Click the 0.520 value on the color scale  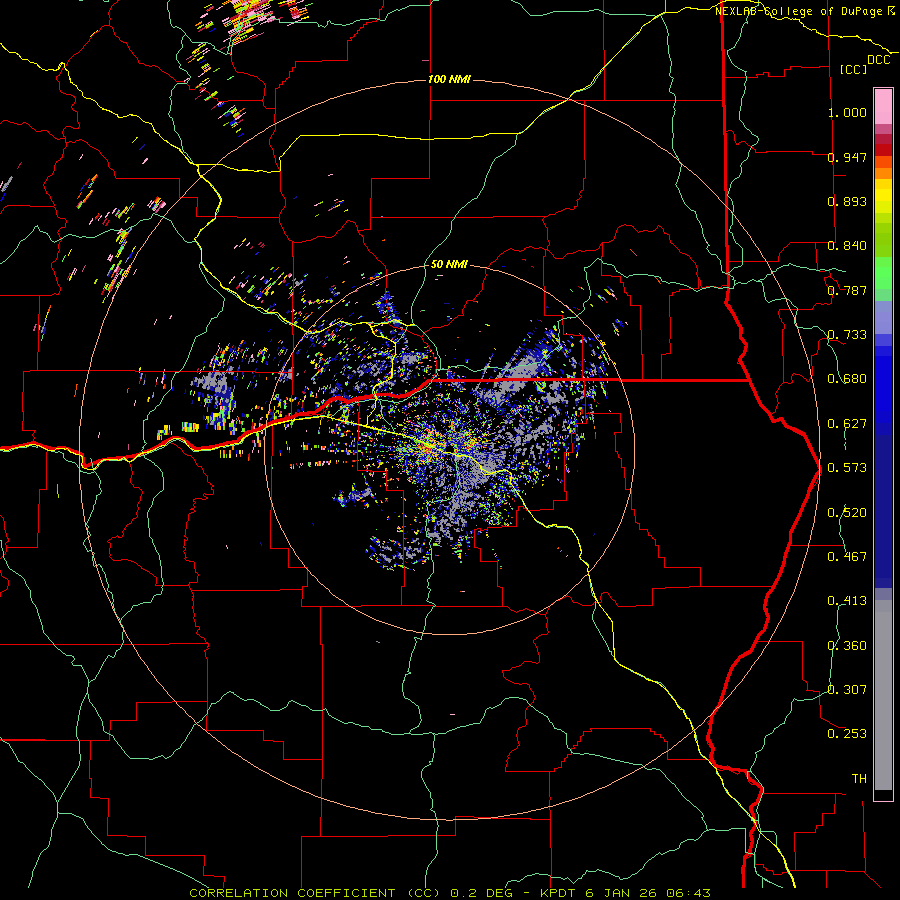pos(847,513)
